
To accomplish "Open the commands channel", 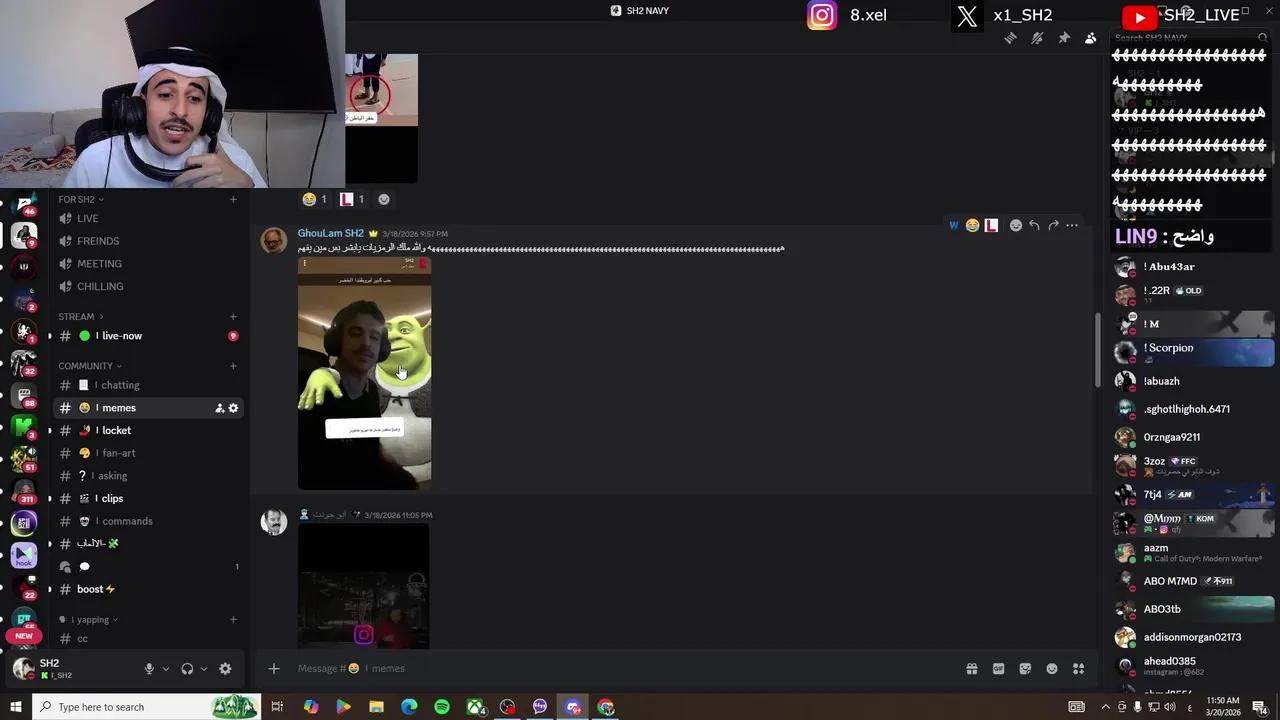I will click(x=148, y=521).
